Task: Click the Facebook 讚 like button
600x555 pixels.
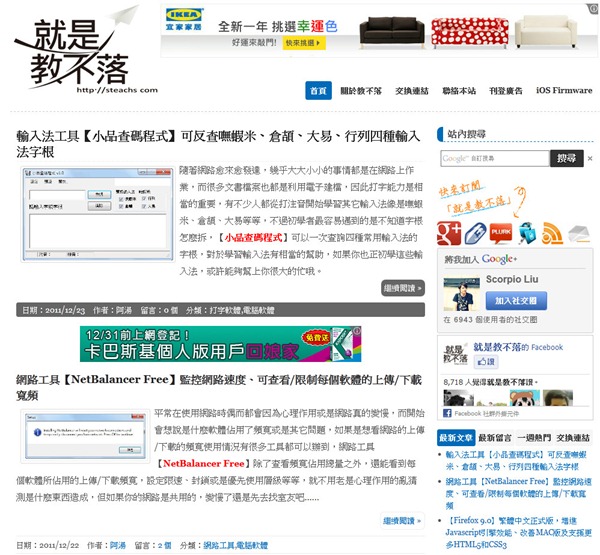Action: pos(486,361)
